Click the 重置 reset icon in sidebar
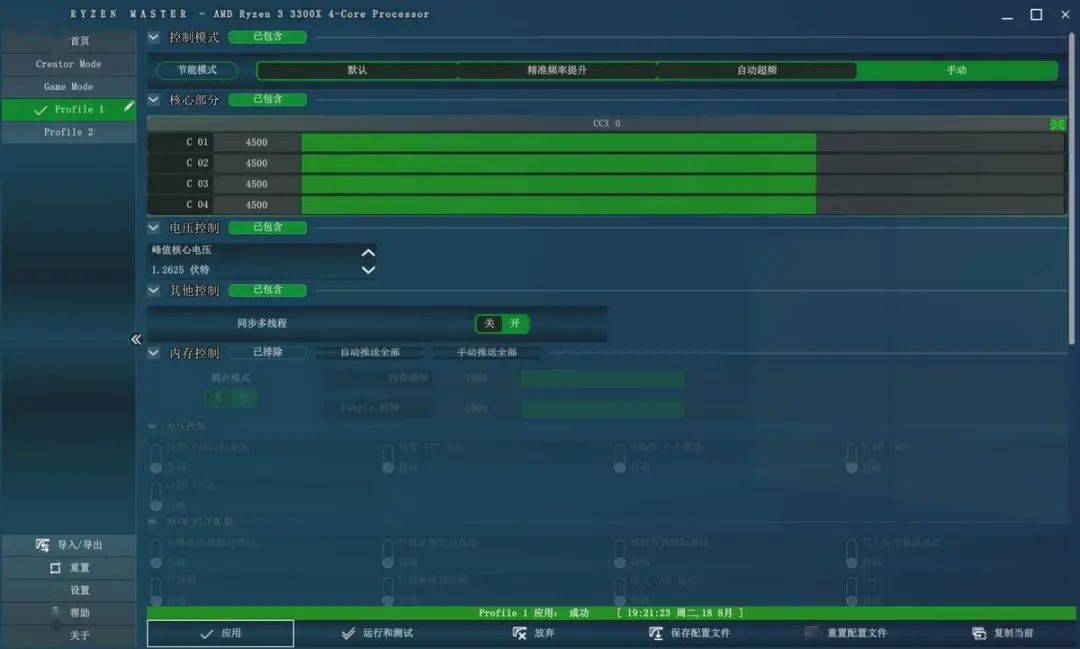Viewport: 1080px width, 649px height. pos(55,568)
